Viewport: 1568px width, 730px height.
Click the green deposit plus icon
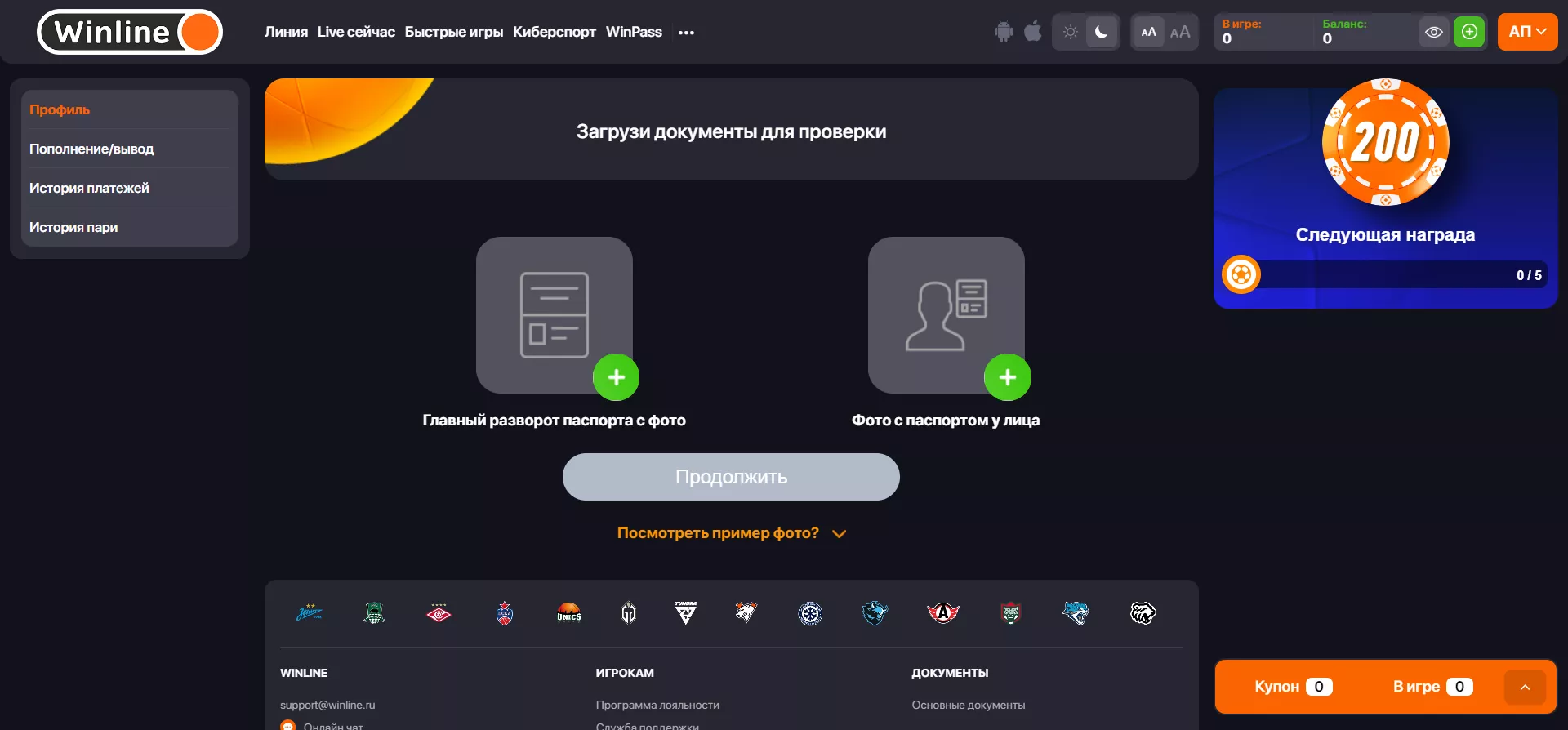click(x=1469, y=32)
